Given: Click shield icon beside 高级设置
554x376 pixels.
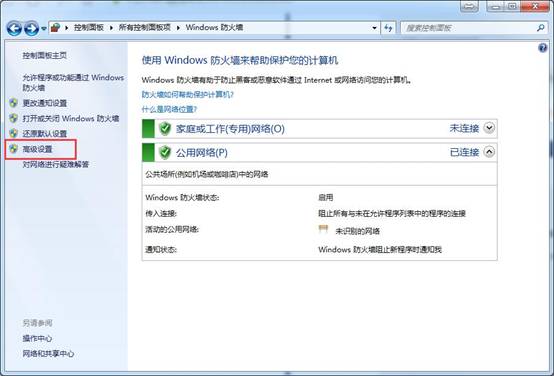Looking at the screenshot, I should 13,149.
